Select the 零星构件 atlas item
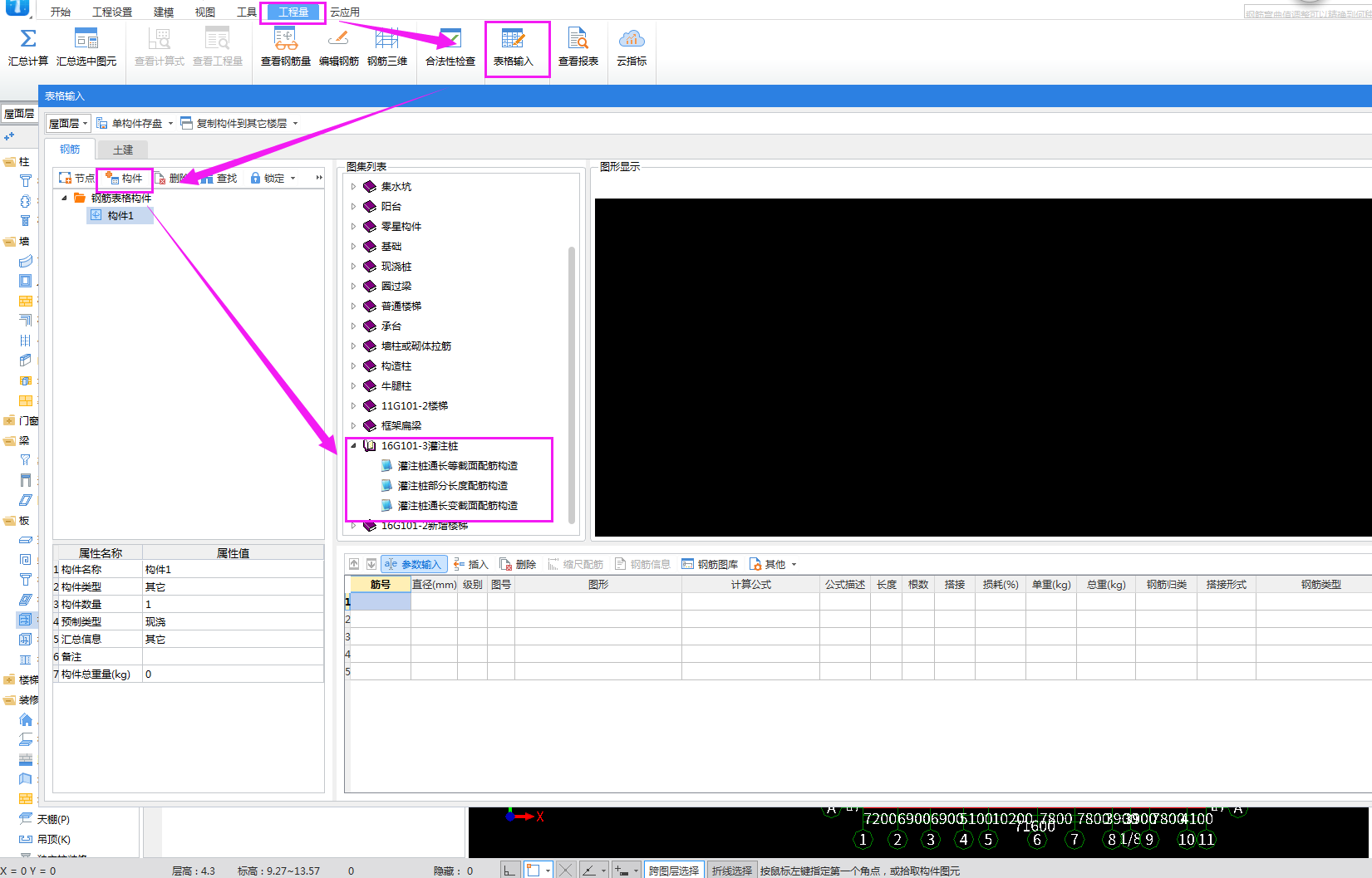The width and height of the screenshot is (1372, 878). point(401,227)
